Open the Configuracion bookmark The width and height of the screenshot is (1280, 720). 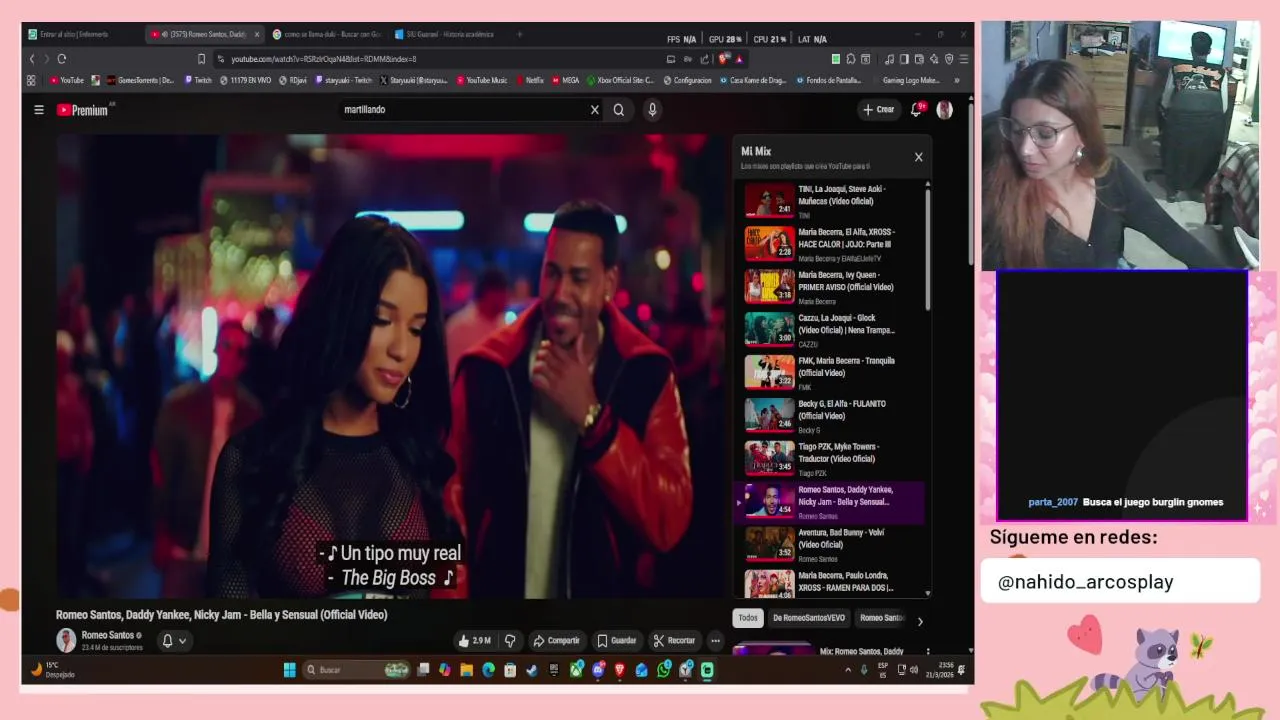688,80
